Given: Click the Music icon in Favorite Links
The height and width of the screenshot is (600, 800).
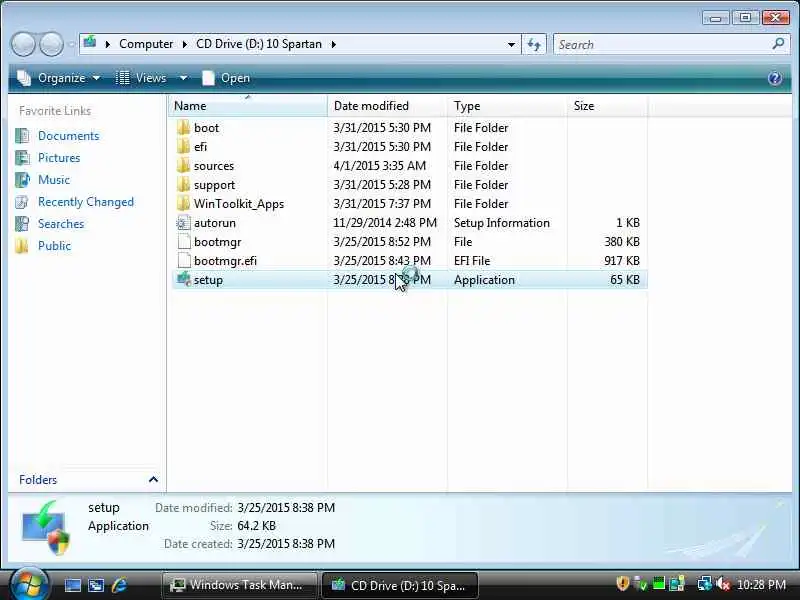Looking at the screenshot, I should [x=22, y=180].
